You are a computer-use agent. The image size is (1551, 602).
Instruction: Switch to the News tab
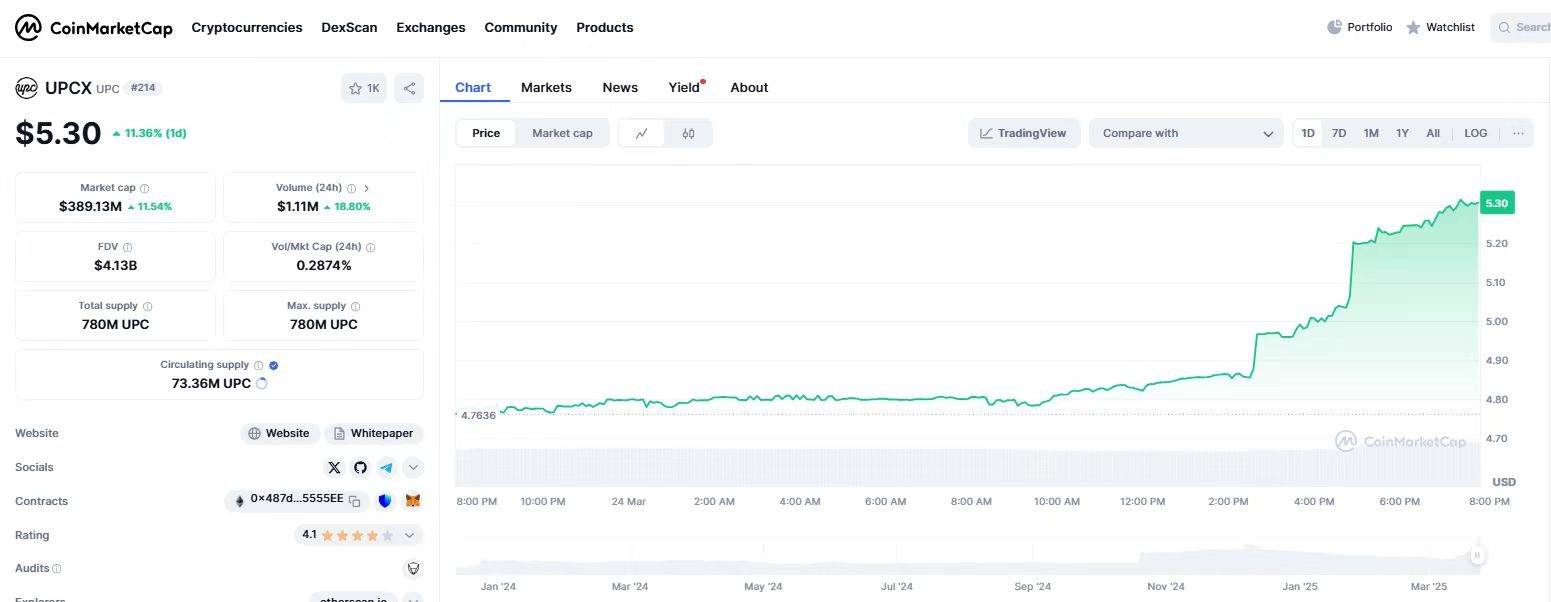click(620, 87)
